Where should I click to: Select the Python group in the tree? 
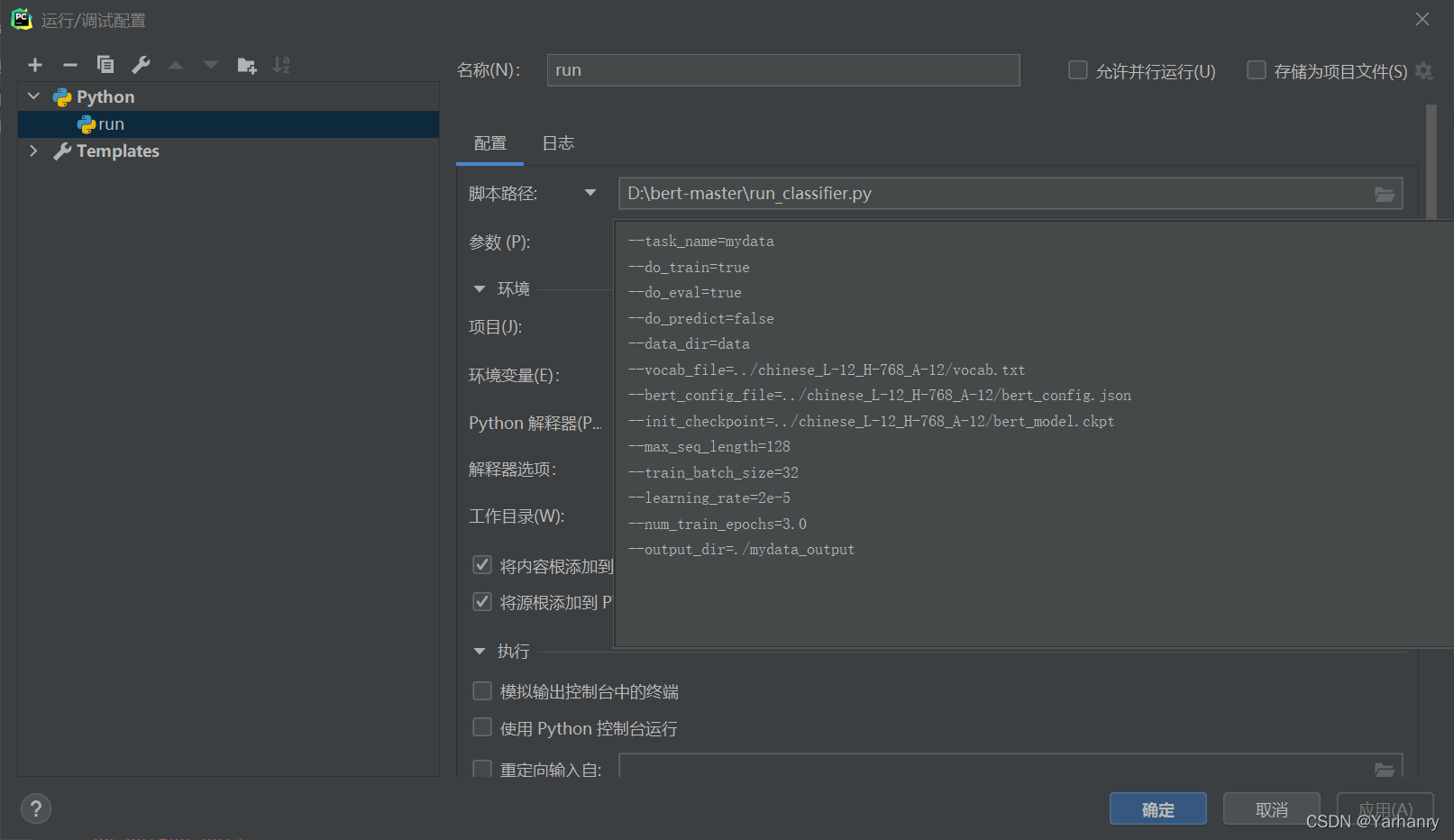coord(229,96)
